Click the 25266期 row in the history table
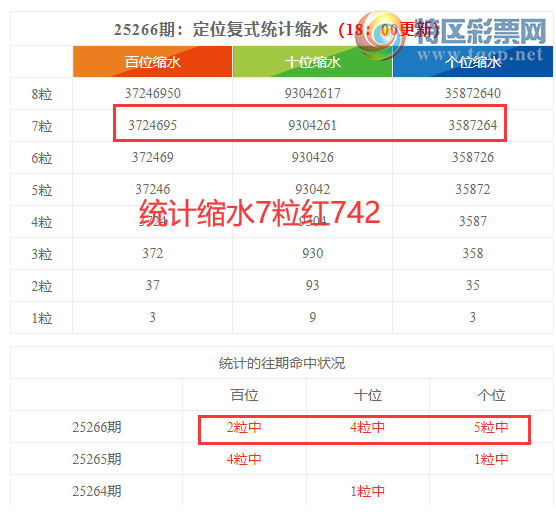556x525 pixels. click(282, 427)
